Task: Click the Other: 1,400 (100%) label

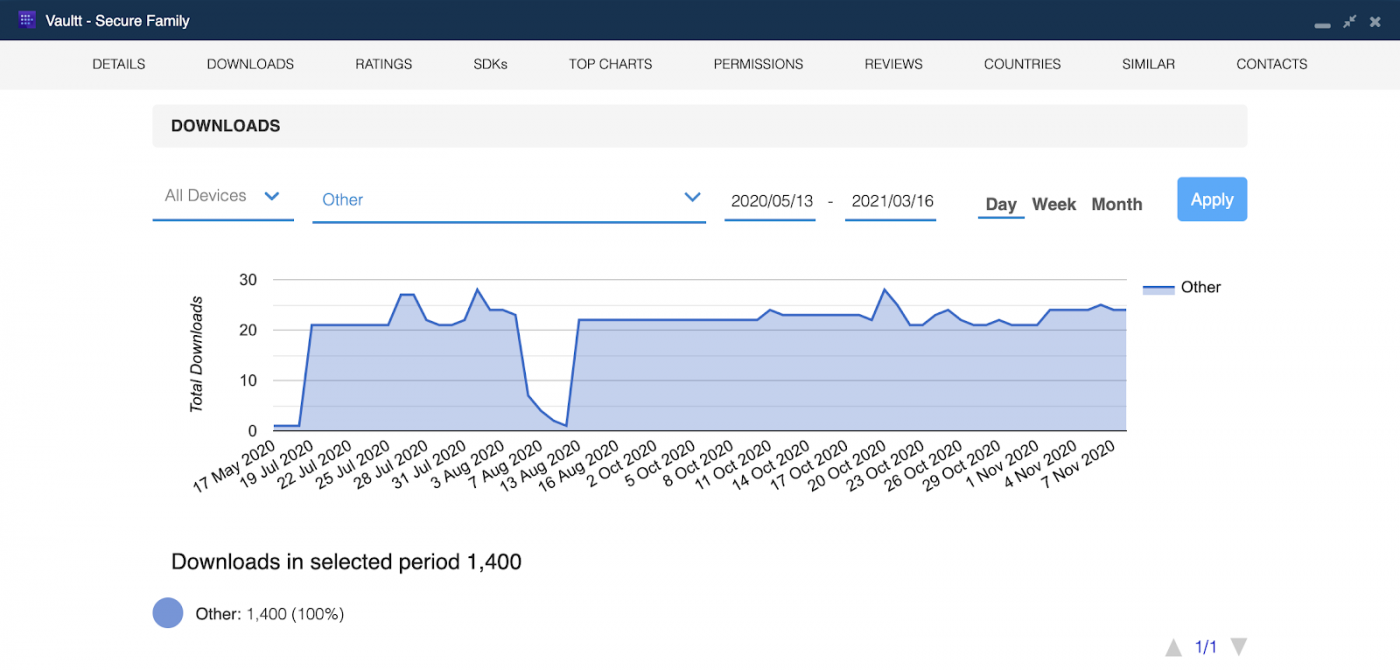Action: [270, 614]
